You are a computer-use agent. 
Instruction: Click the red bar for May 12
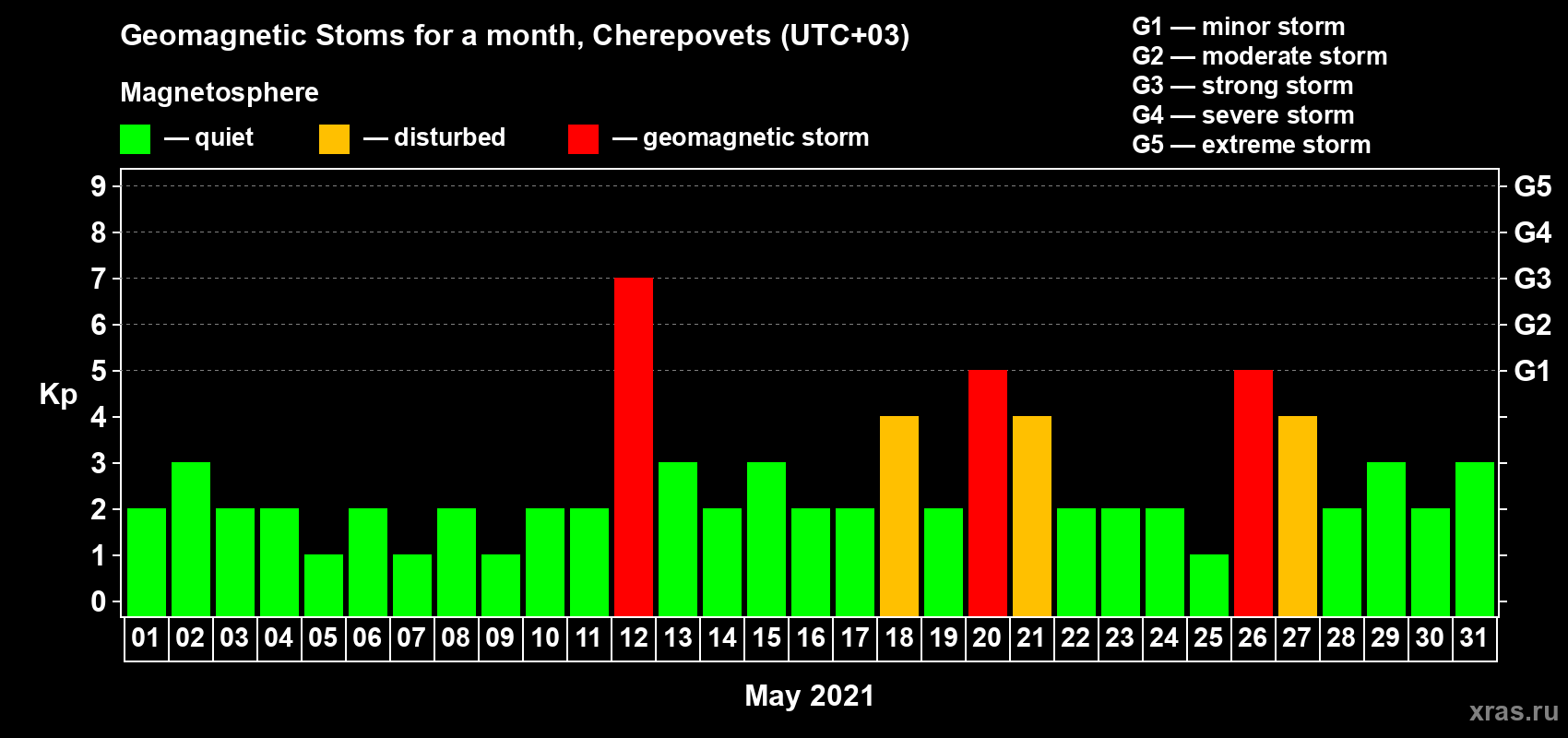coord(634,446)
